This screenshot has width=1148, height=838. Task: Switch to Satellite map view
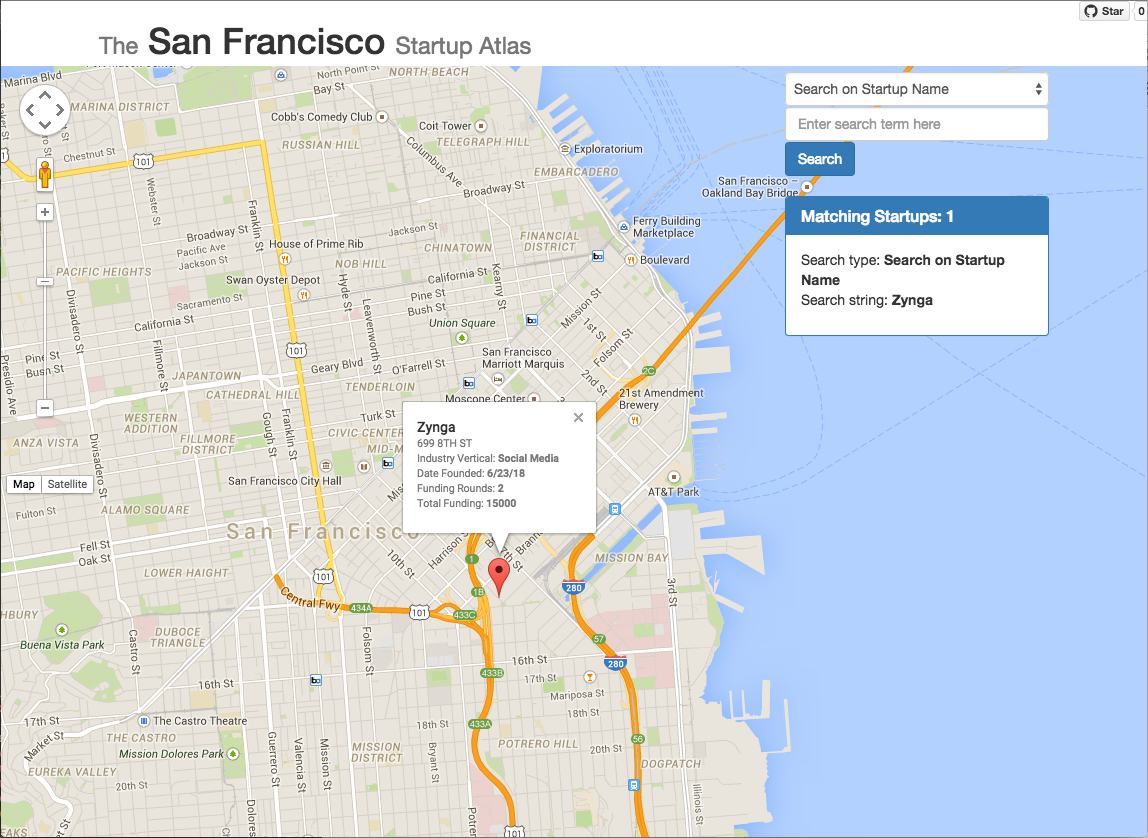[68, 485]
